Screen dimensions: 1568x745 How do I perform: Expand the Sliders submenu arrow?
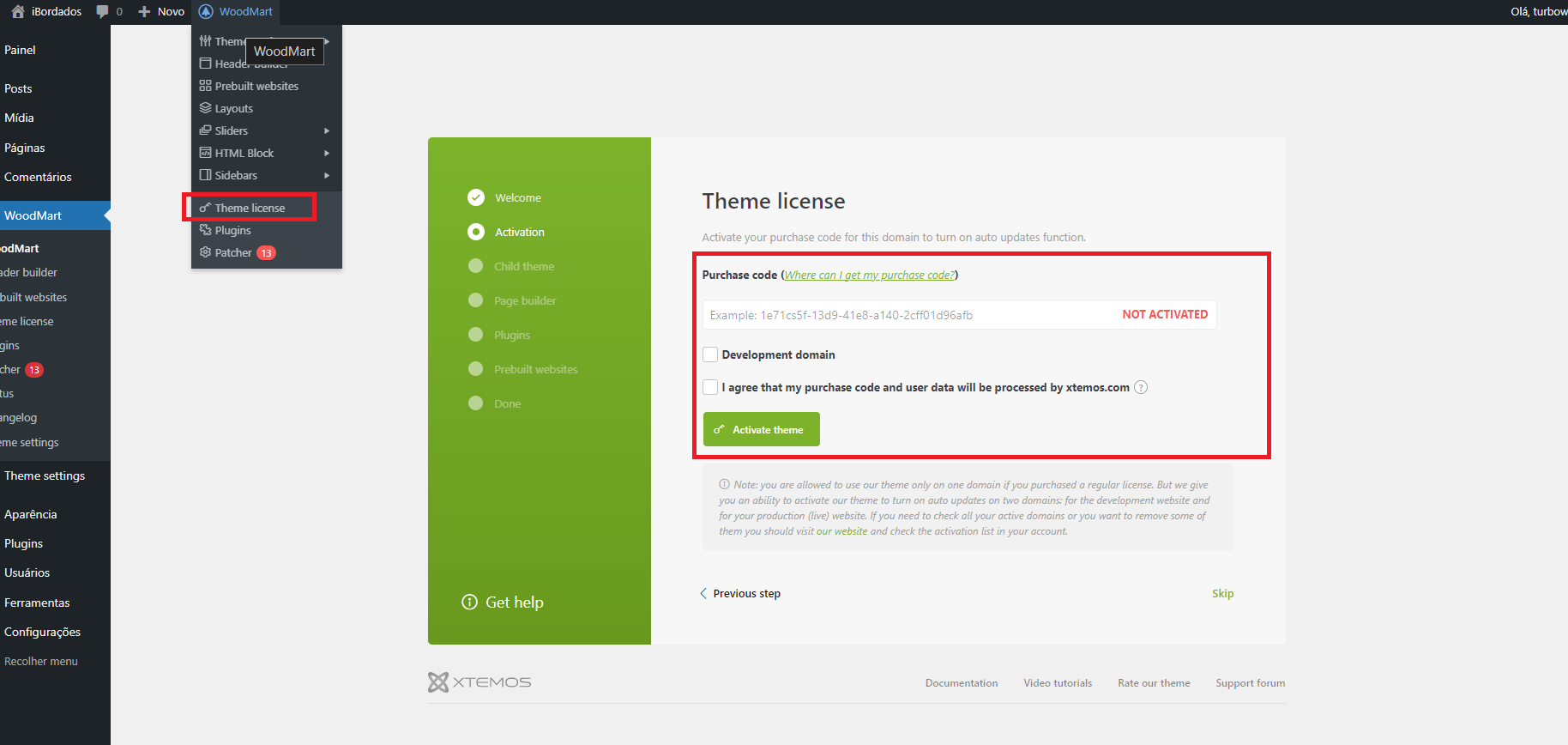click(327, 130)
